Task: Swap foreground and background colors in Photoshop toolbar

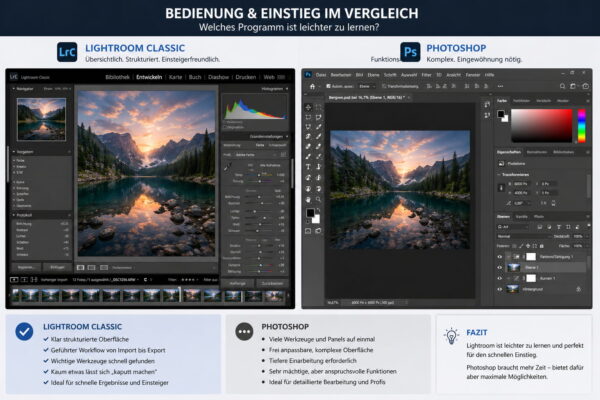Action: pos(318,210)
